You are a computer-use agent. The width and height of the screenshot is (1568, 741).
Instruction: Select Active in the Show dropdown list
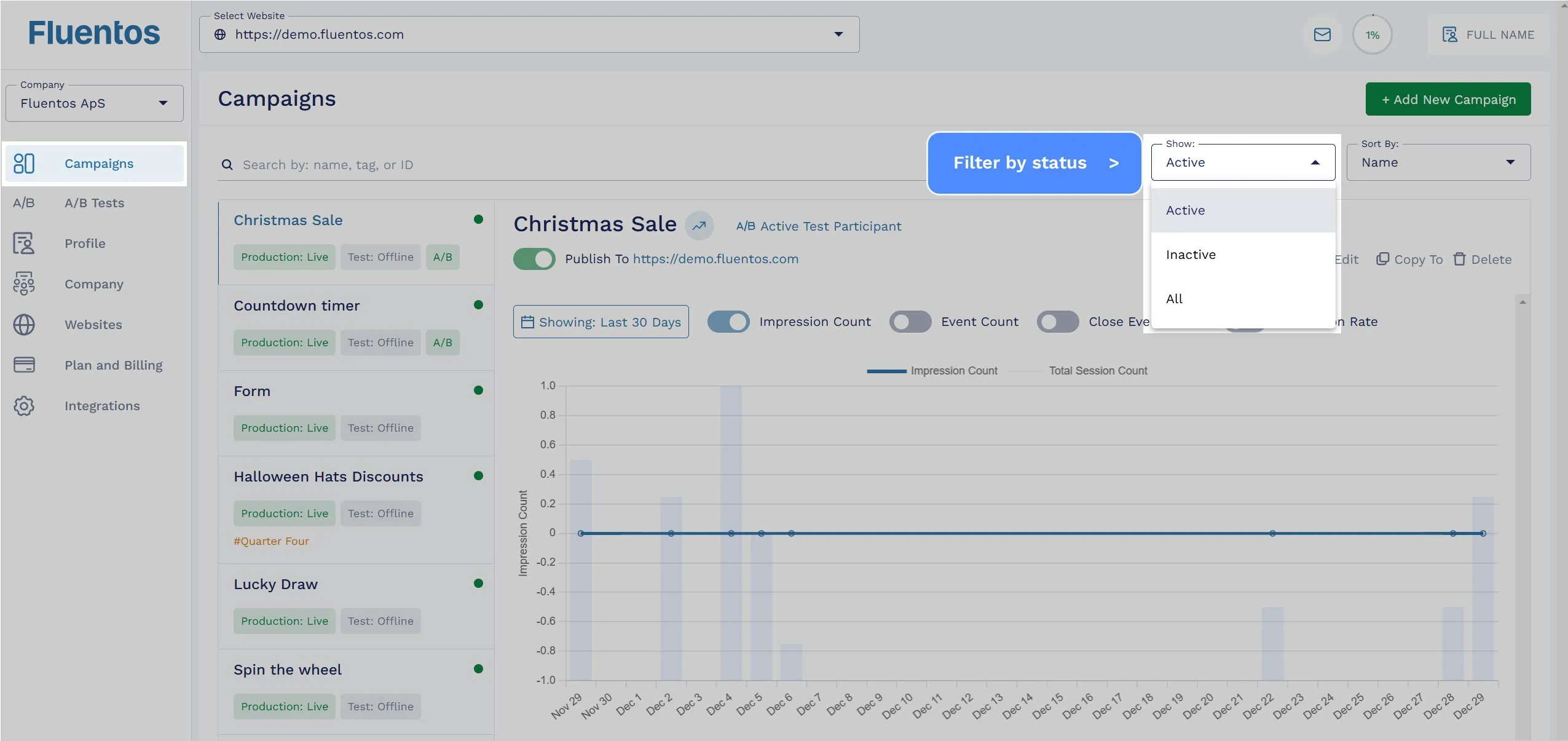(1243, 210)
